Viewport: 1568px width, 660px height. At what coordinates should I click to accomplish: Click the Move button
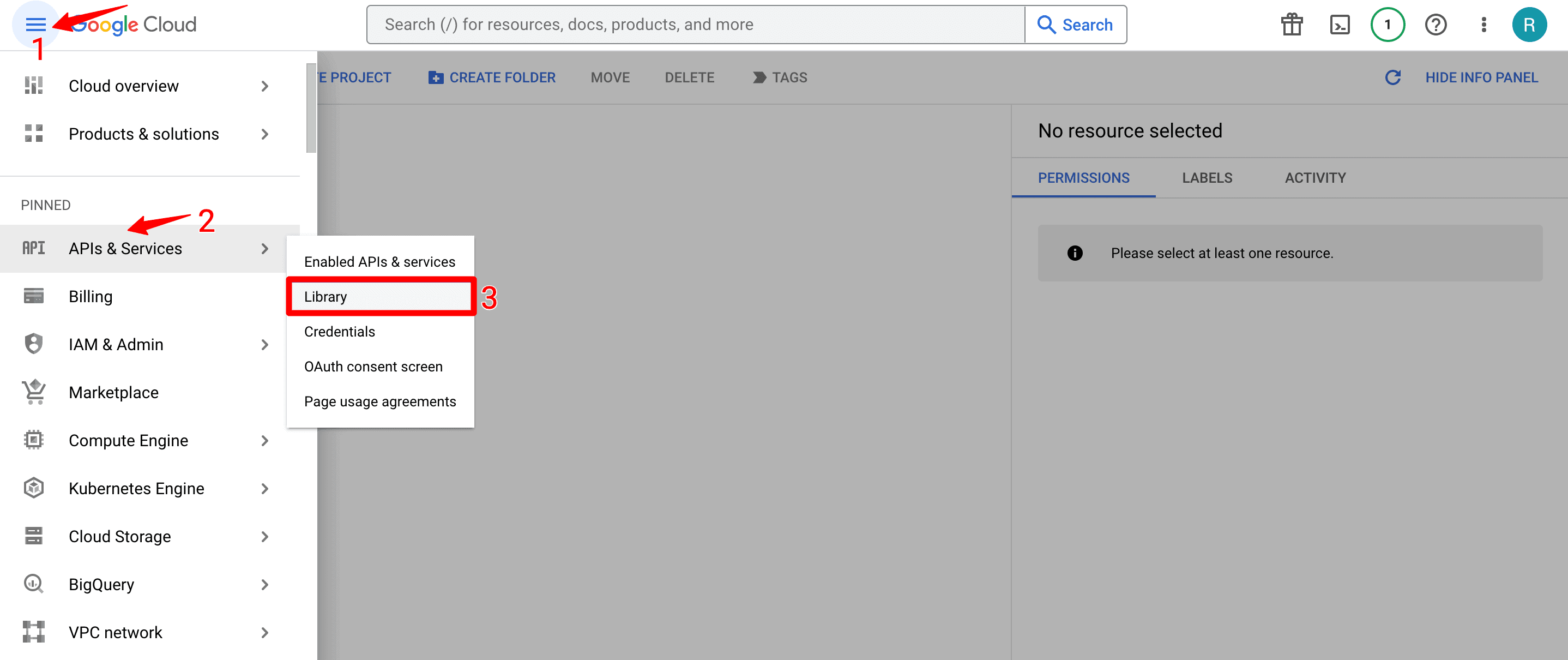point(610,77)
